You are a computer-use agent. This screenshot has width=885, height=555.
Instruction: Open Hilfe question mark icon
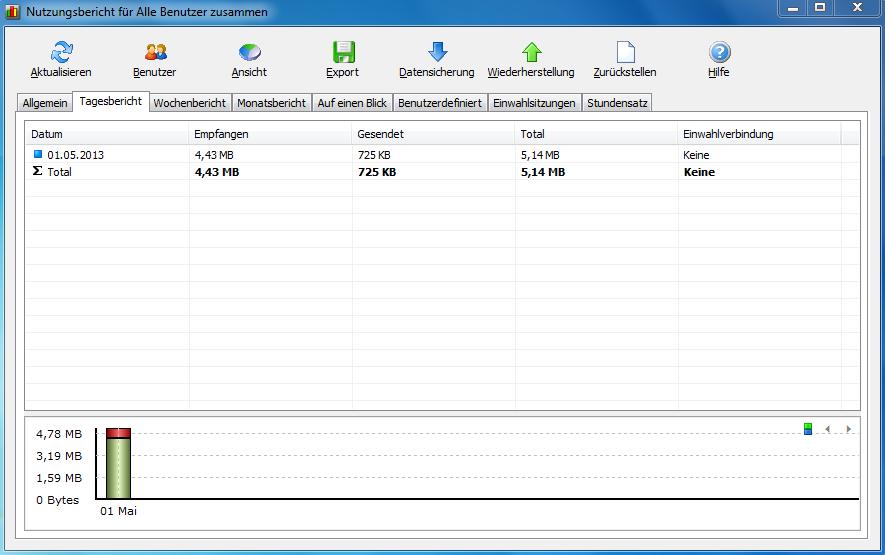[x=719, y=52]
